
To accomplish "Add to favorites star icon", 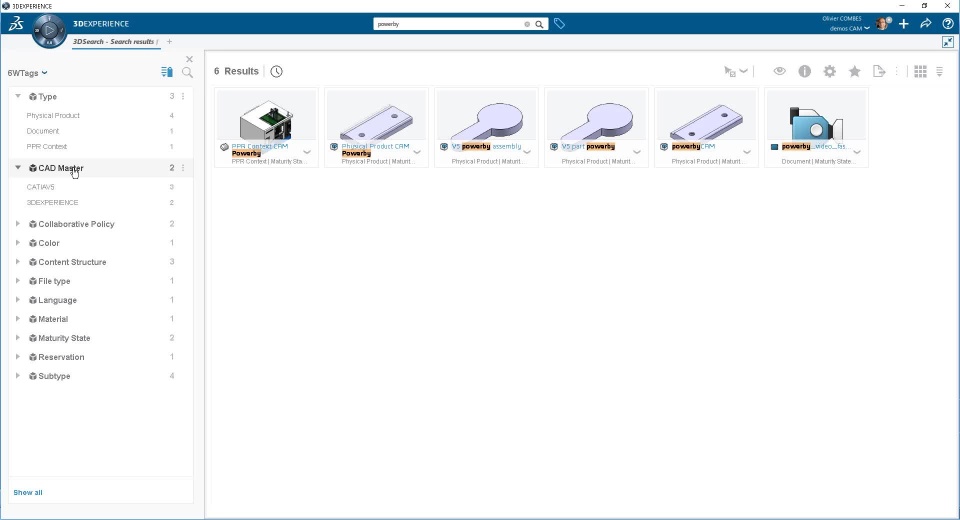I will click(x=855, y=72).
